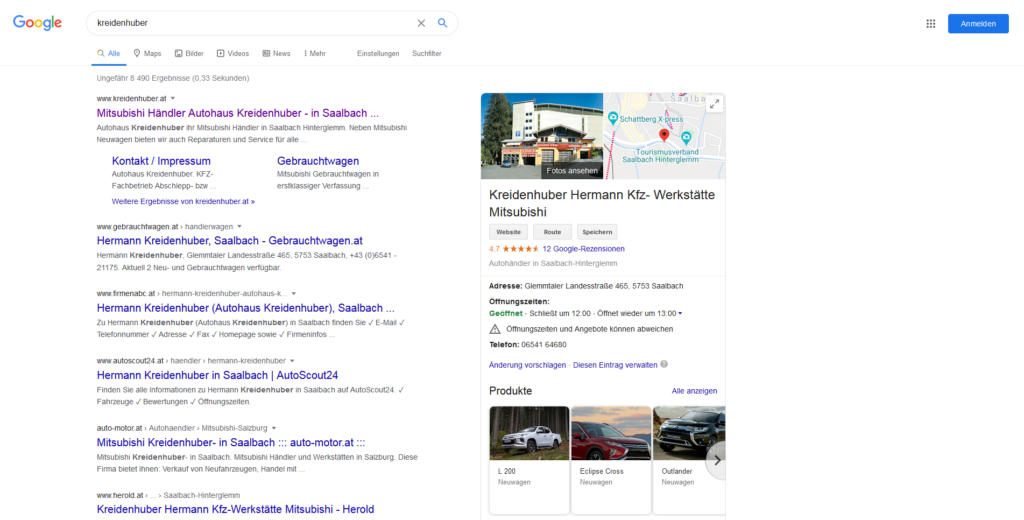Switch to the Bilder tab
Image resolution: width=1024 pixels, height=520 pixels.
189,54
